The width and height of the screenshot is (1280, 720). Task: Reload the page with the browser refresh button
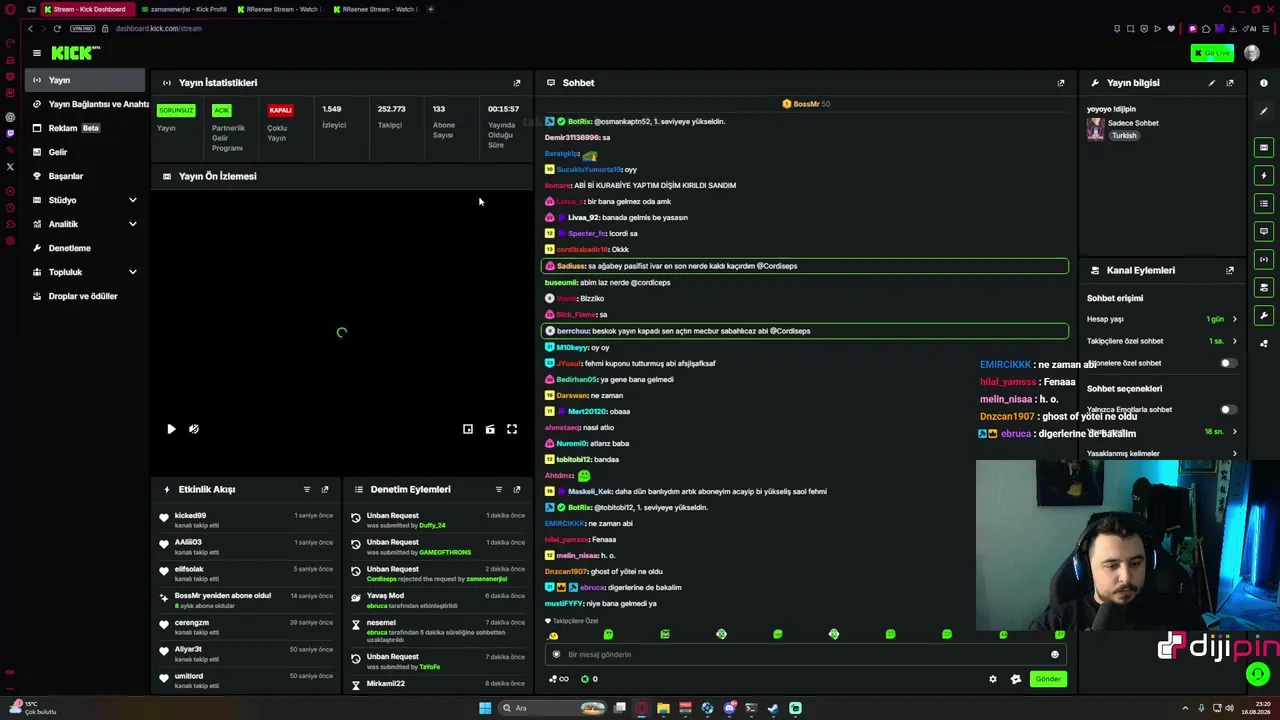pos(57,28)
